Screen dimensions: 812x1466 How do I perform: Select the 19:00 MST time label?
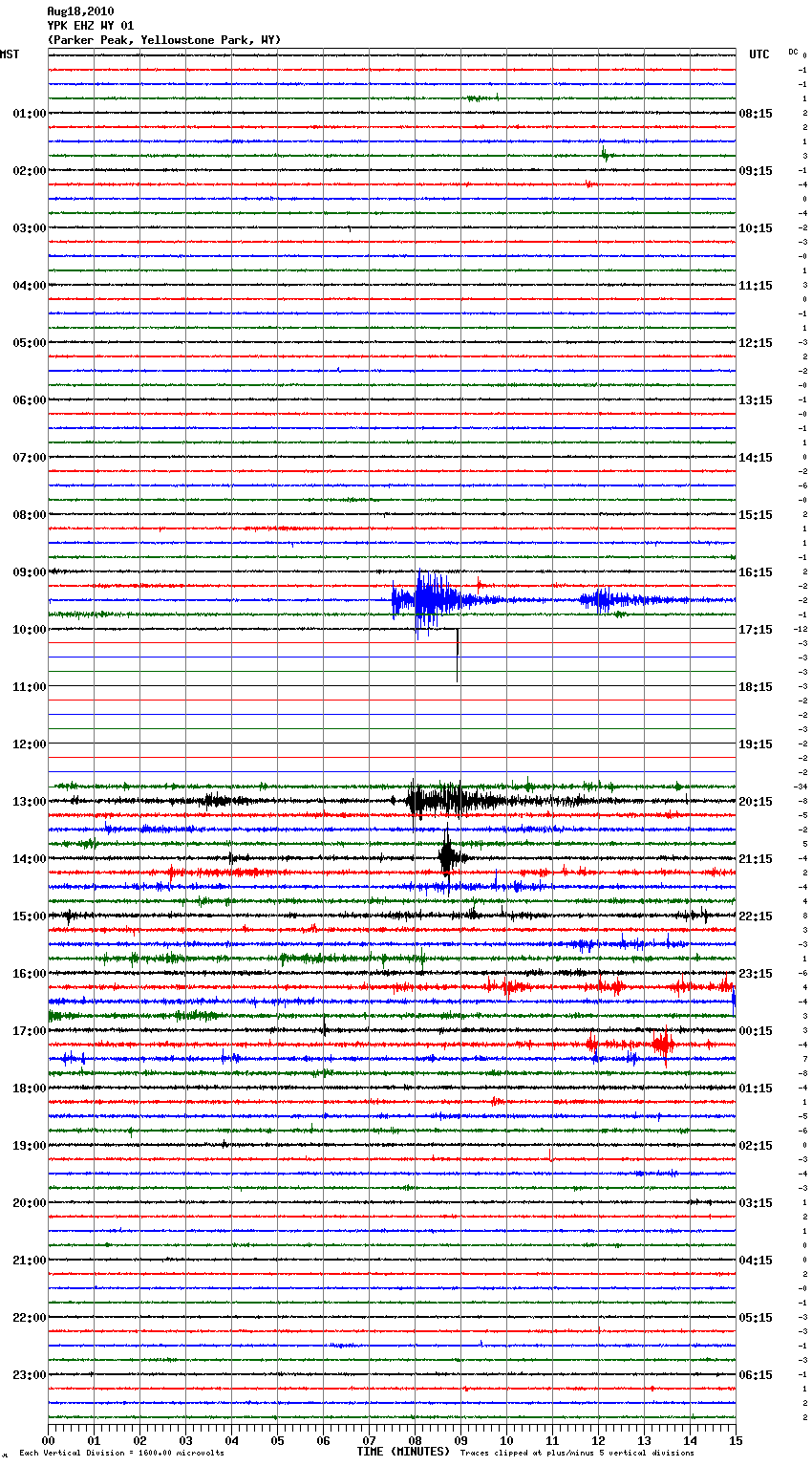[30, 1146]
